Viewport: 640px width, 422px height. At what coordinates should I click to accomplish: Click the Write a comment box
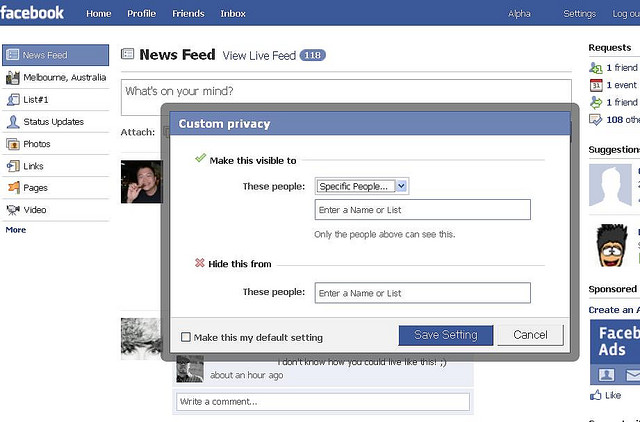322,402
